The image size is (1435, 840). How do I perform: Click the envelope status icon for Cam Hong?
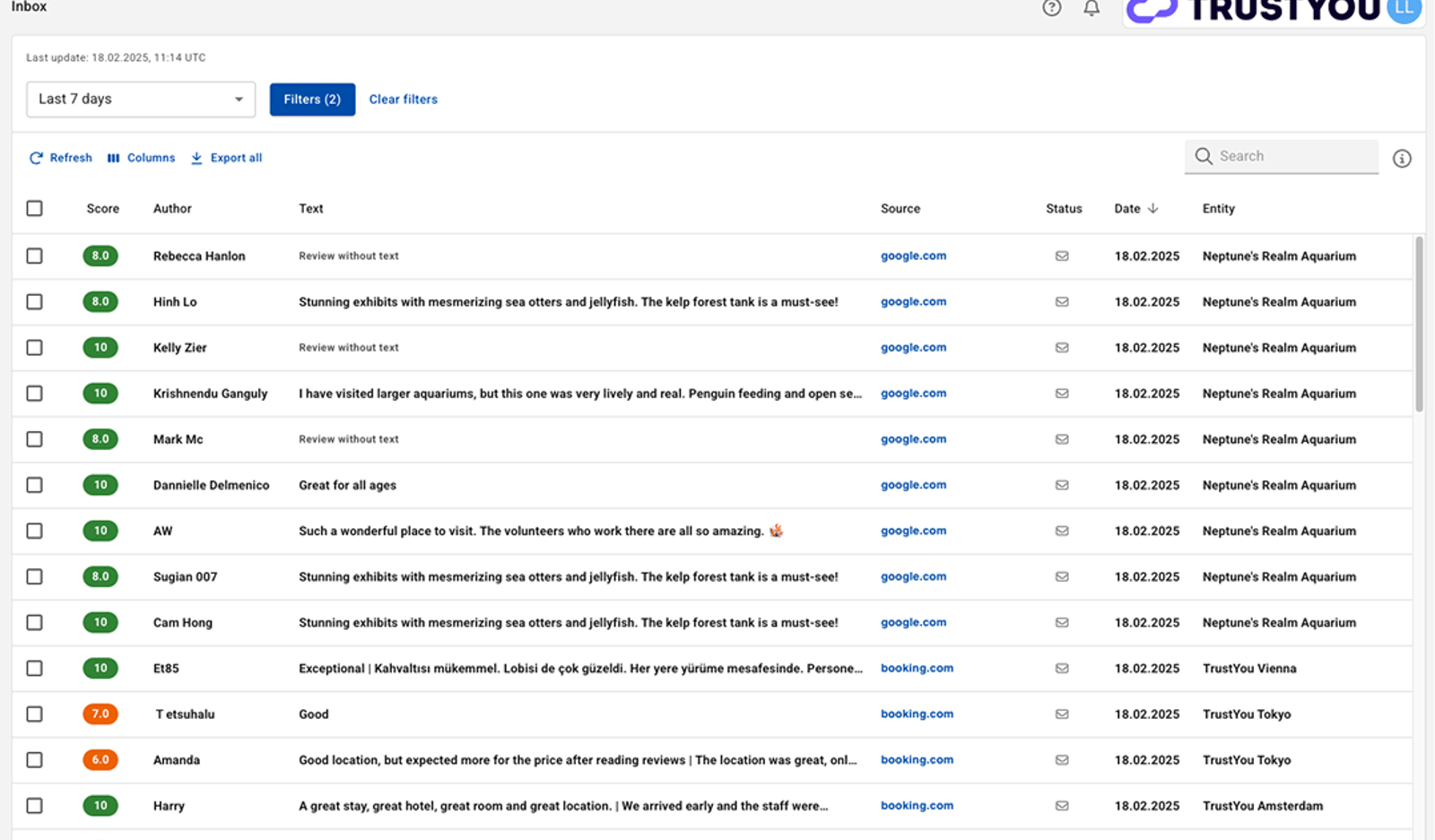pos(1062,622)
